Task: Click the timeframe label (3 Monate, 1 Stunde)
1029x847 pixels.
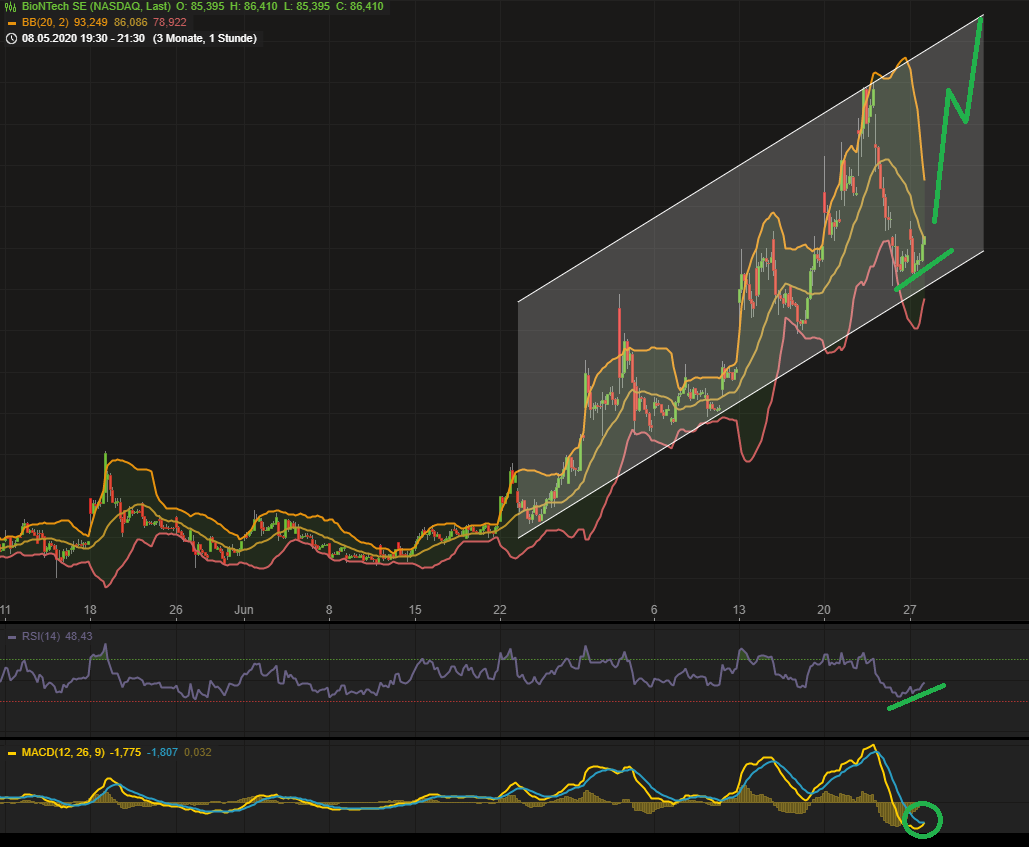Action: point(205,39)
